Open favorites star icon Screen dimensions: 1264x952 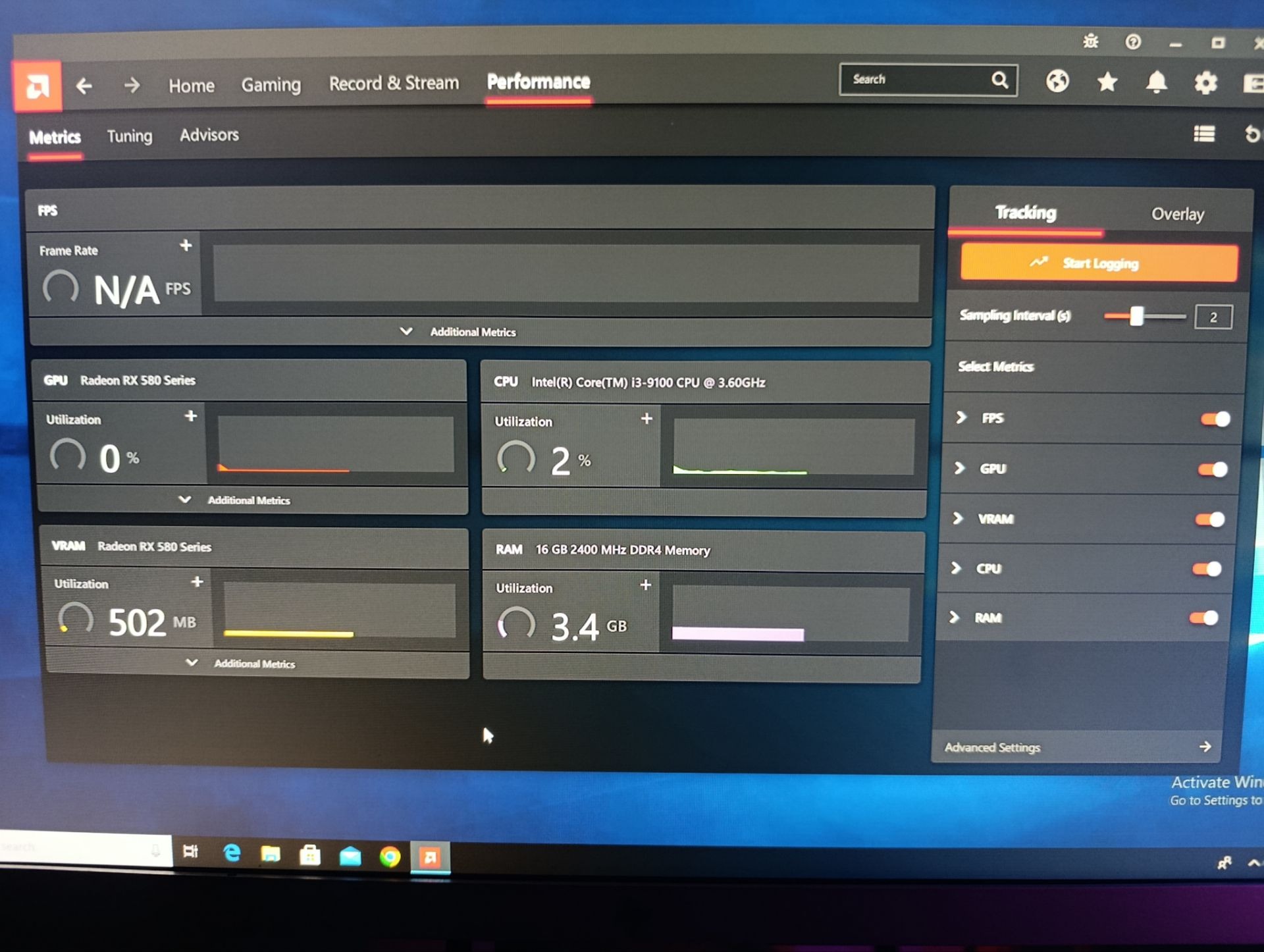tap(1107, 82)
